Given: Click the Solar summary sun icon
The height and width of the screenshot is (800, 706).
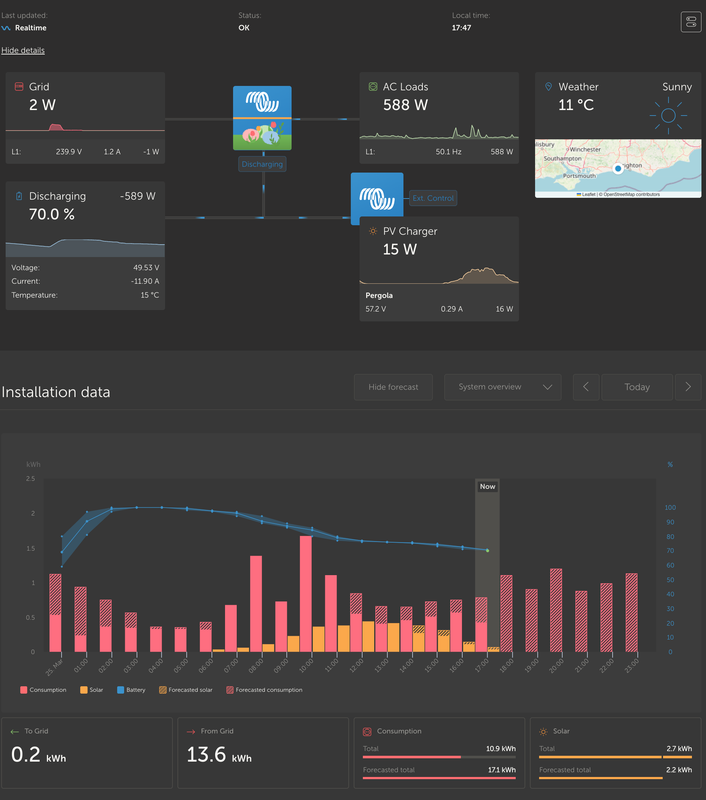Looking at the screenshot, I should pyautogui.click(x=543, y=732).
